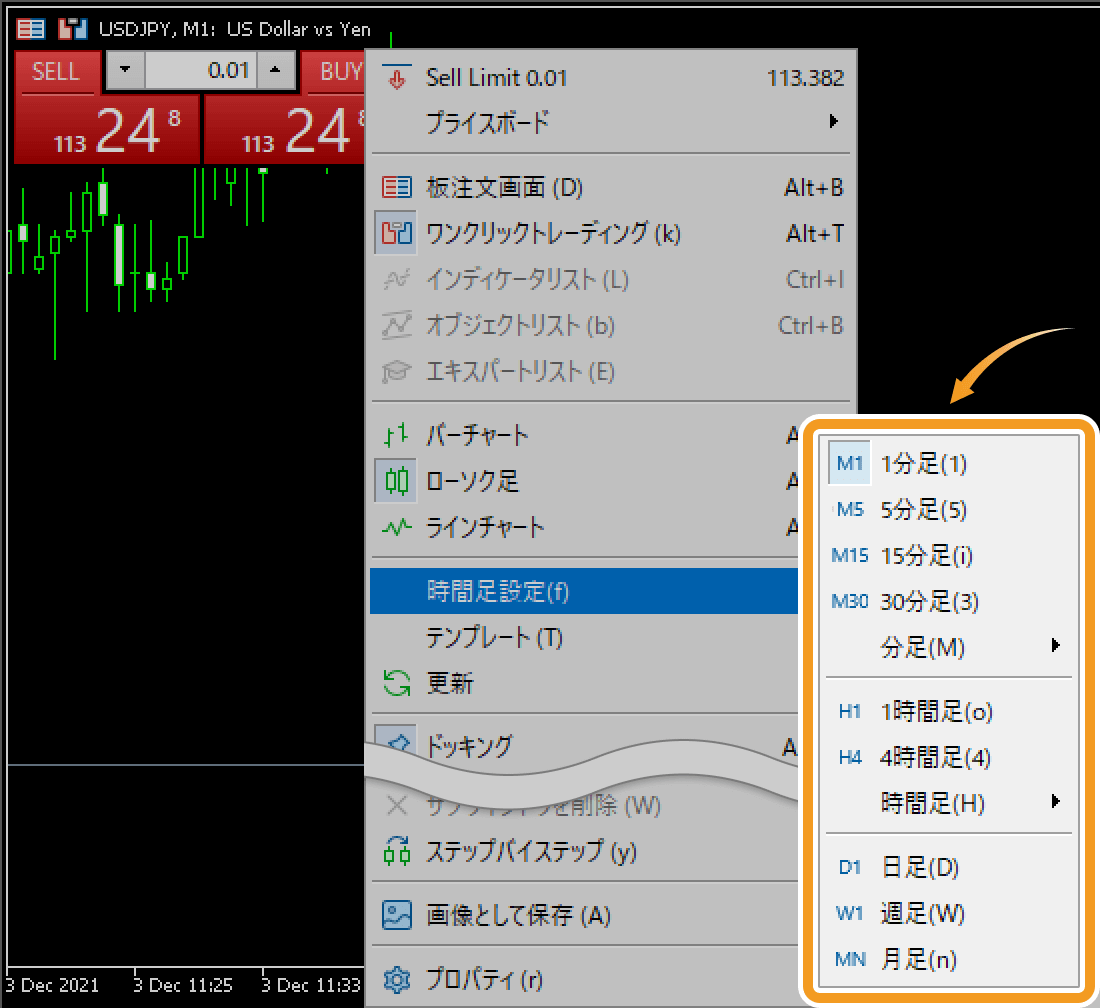Toggle ワンクリックトレーディング icon
Screen dimensions: 1100x1008
[x=397, y=233]
